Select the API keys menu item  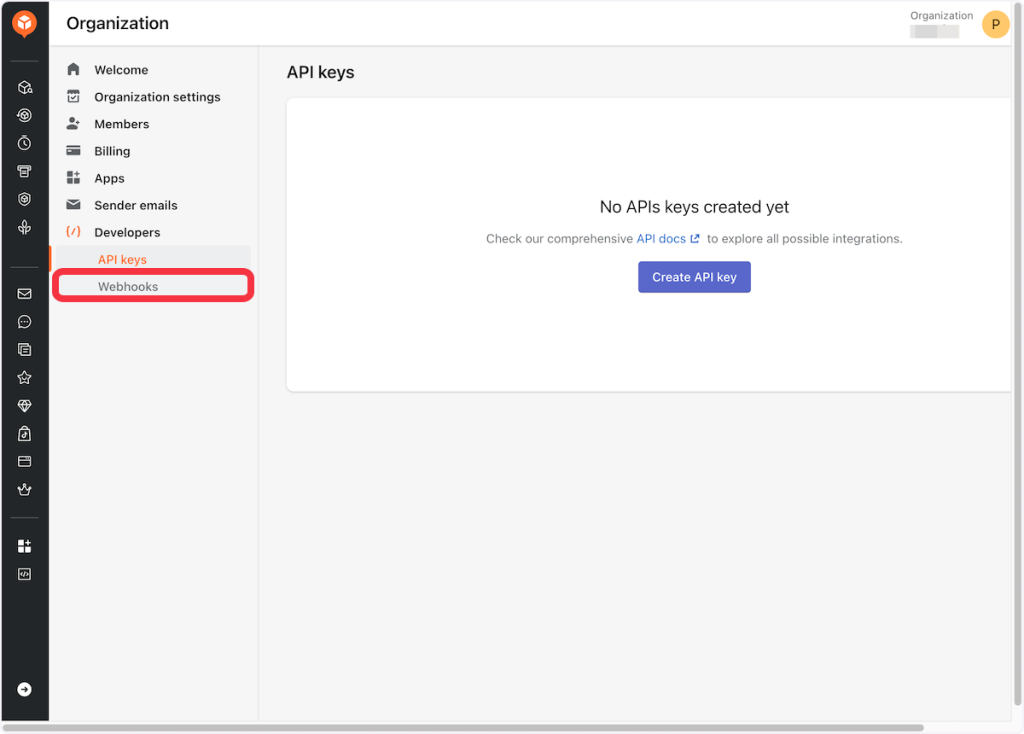pyautogui.click(x=122, y=260)
